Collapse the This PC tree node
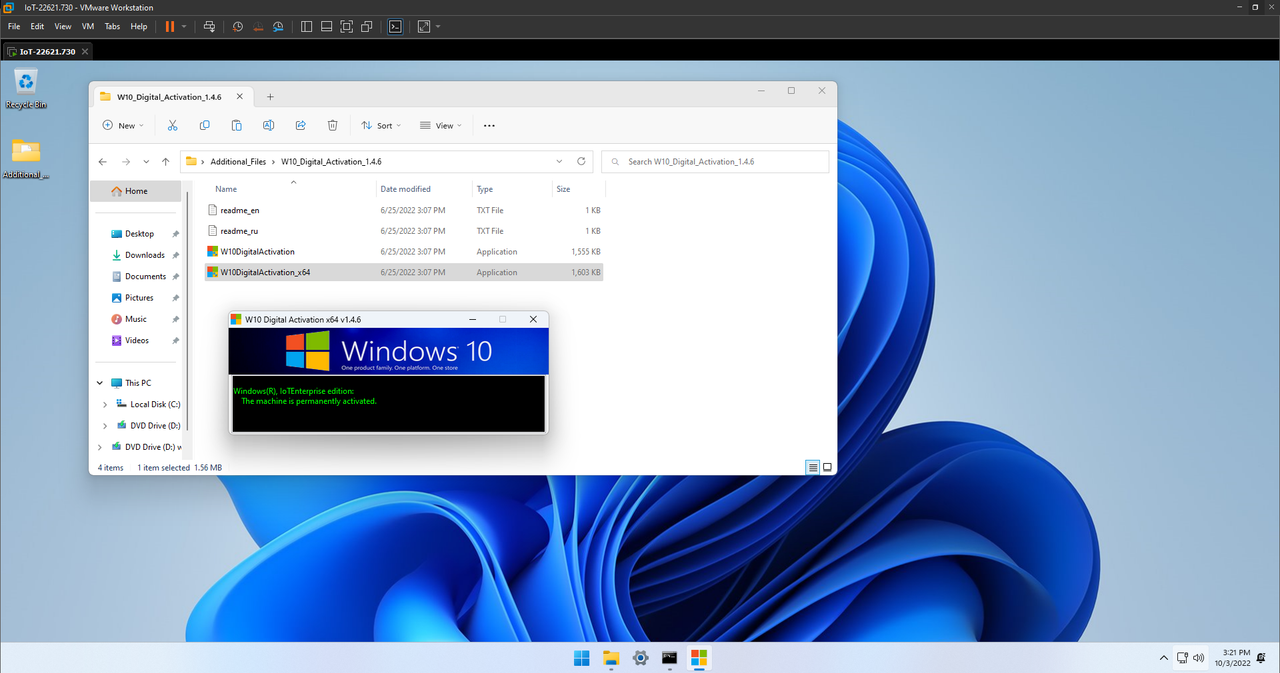Viewport: 1280px width, 673px height. pos(100,383)
